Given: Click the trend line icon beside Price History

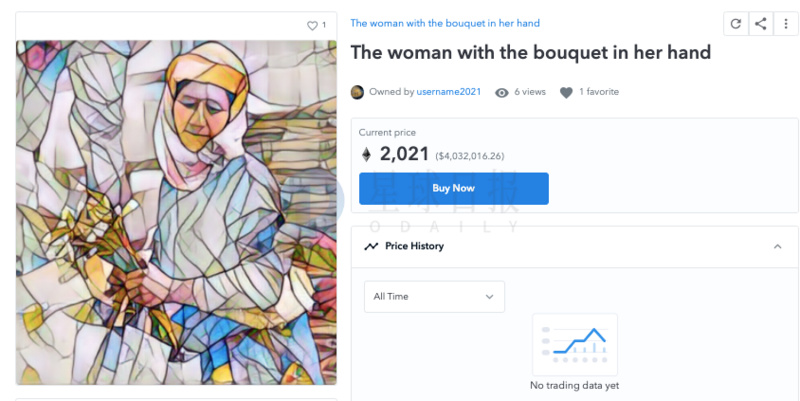Looking at the screenshot, I should pyautogui.click(x=371, y=246).
